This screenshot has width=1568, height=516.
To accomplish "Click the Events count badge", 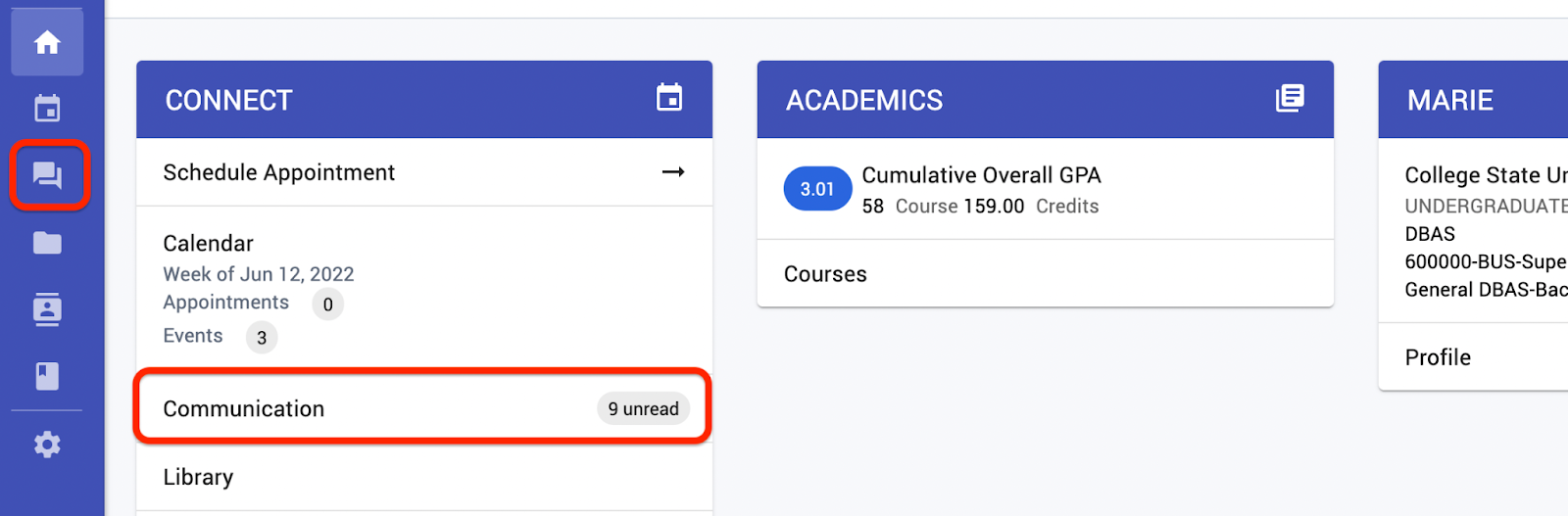I will pyautogui.click(x=262, y=337).
